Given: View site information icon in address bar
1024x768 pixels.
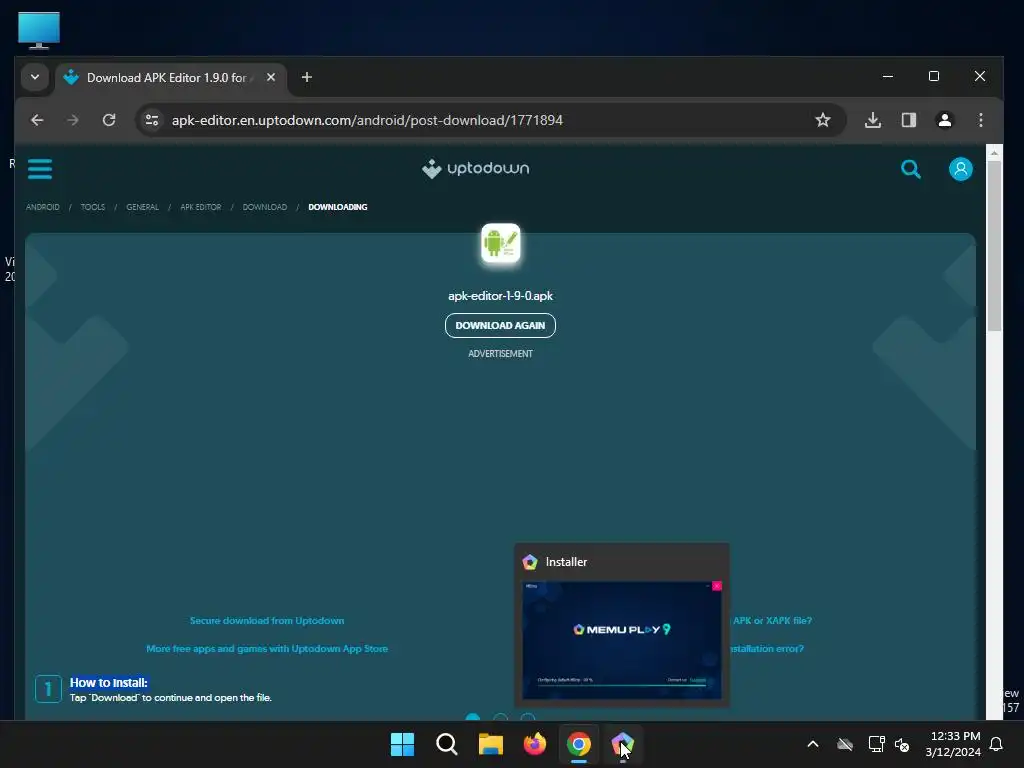Looking at the screenshot, I should (x=152, y=120).
